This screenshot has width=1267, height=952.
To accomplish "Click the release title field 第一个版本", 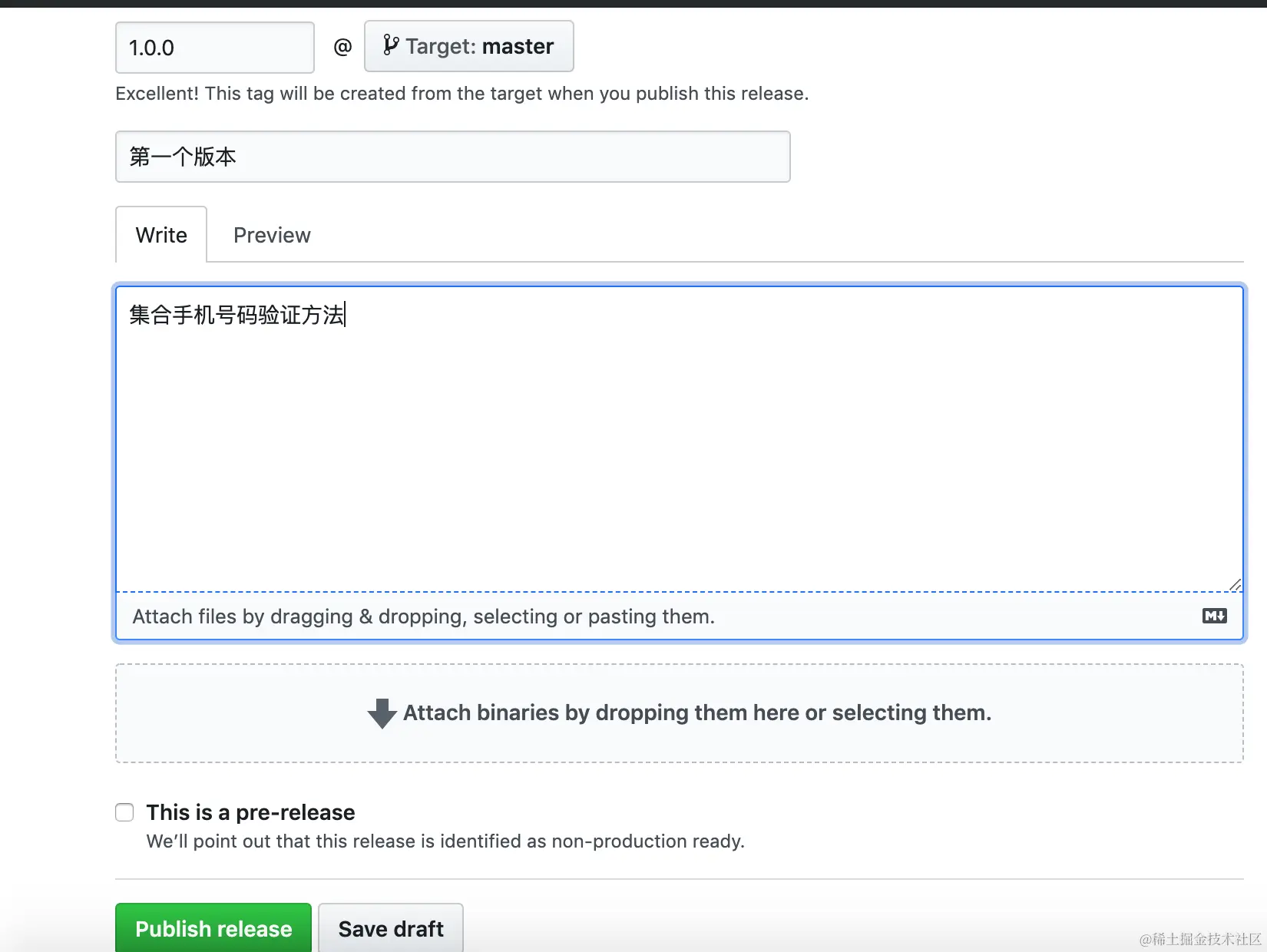I will [x=453, y=157].
